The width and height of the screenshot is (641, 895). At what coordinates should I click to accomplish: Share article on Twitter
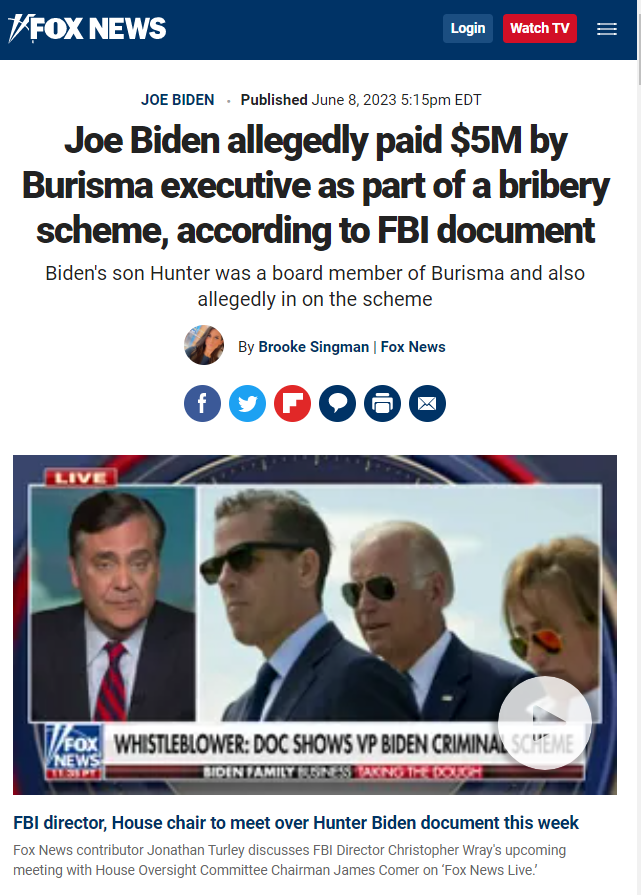tap(247, 404)
